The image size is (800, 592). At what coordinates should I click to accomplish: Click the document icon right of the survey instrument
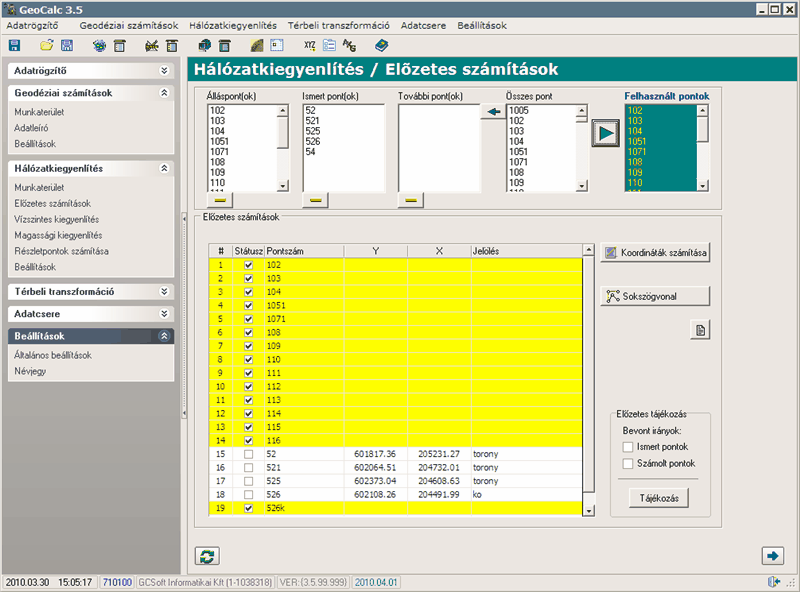(172, 46)
